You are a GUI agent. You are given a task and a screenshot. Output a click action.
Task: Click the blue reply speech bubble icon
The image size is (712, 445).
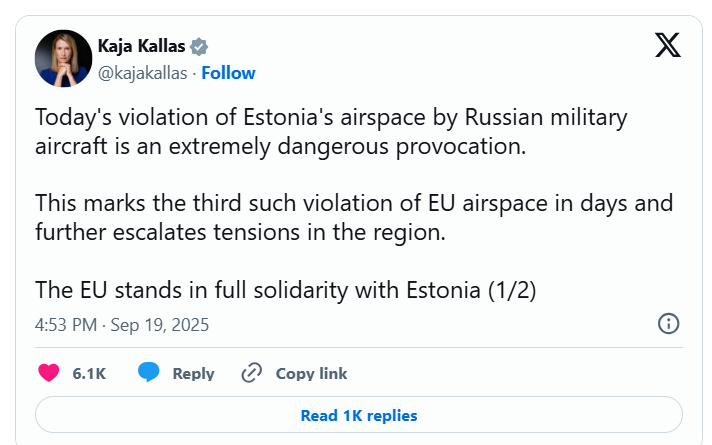(x=149, y=373)
